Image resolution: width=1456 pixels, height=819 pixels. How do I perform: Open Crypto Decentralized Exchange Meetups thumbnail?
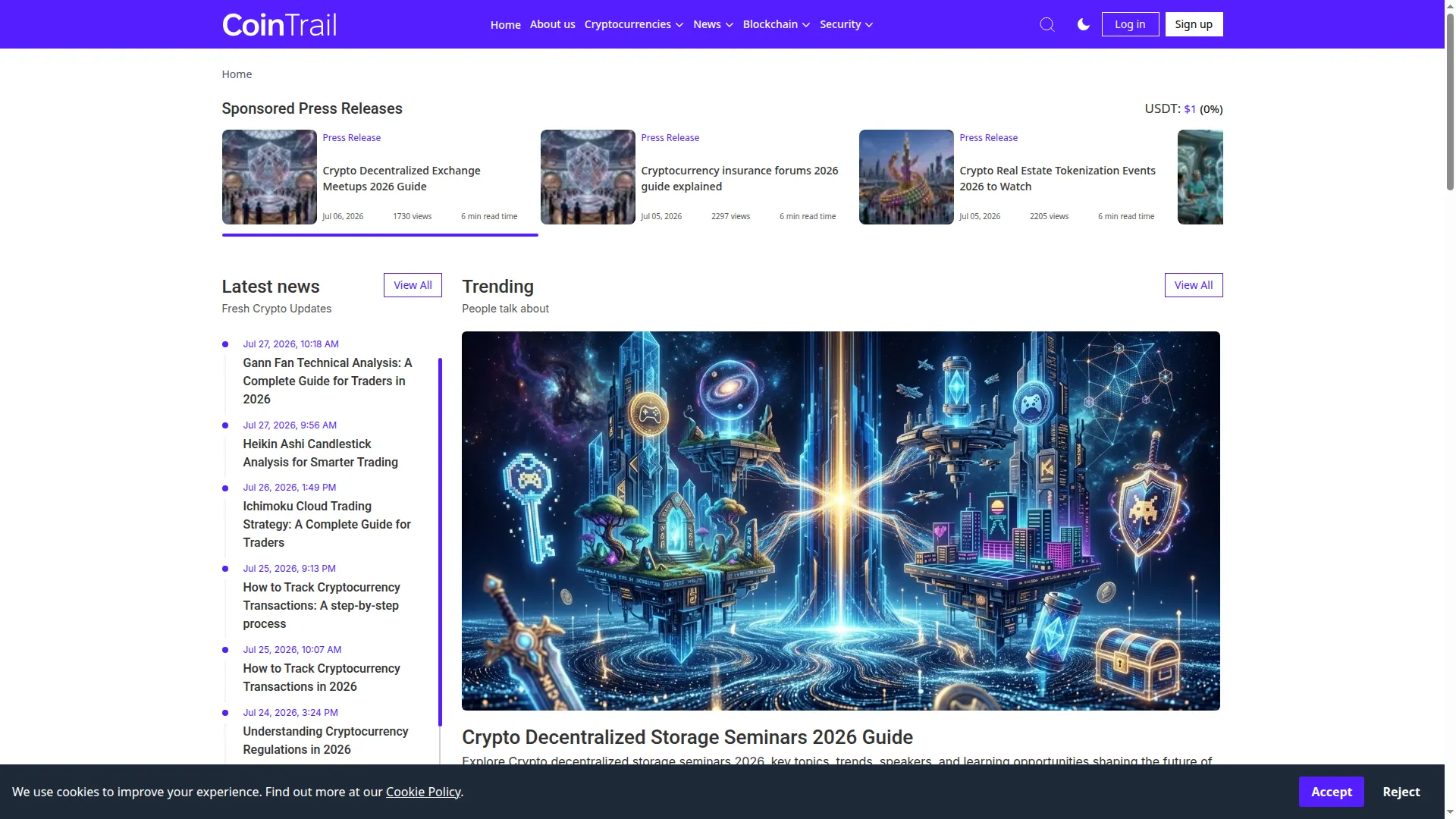269,177
